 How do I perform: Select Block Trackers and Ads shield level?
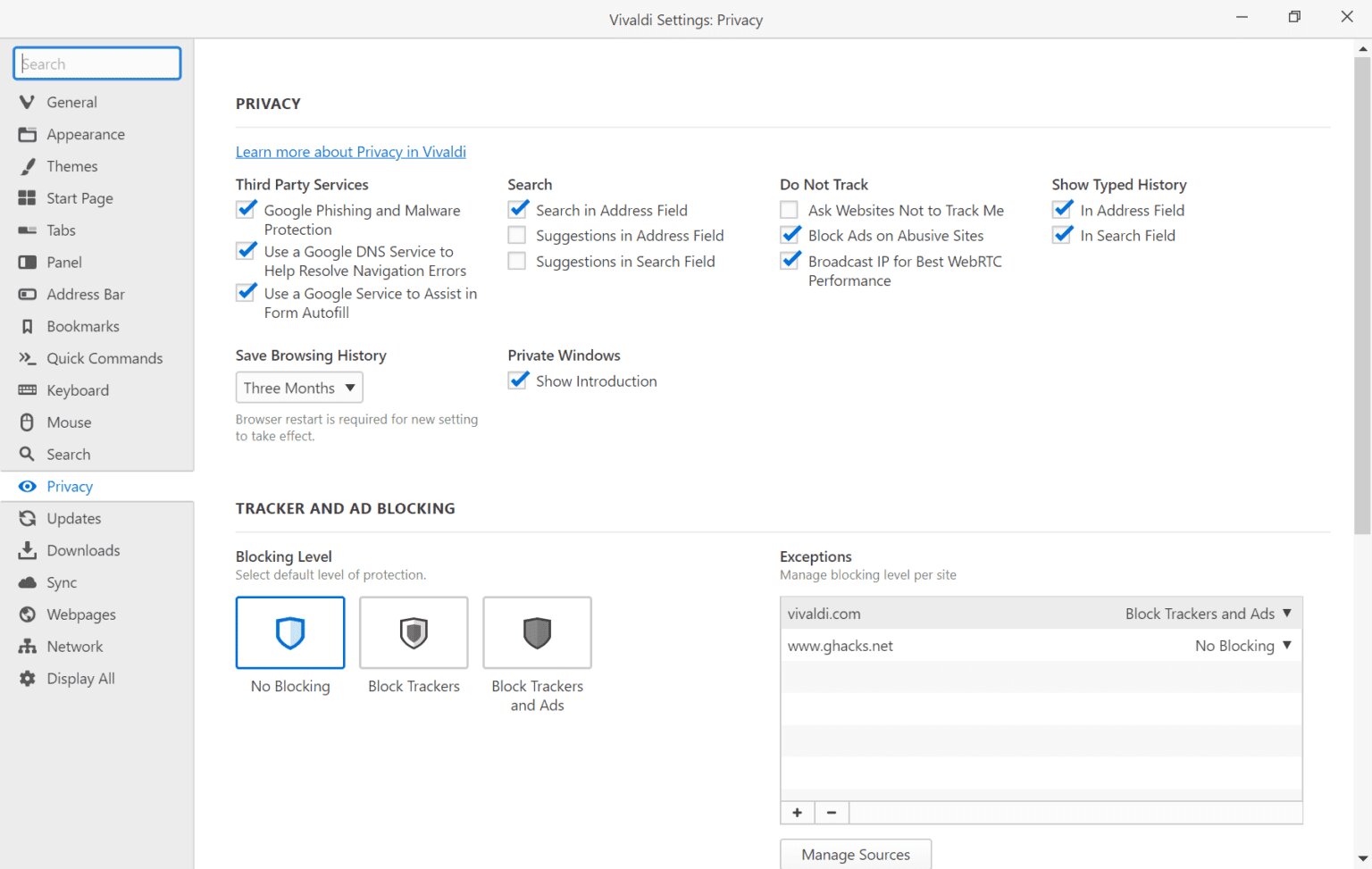(537, 632)
